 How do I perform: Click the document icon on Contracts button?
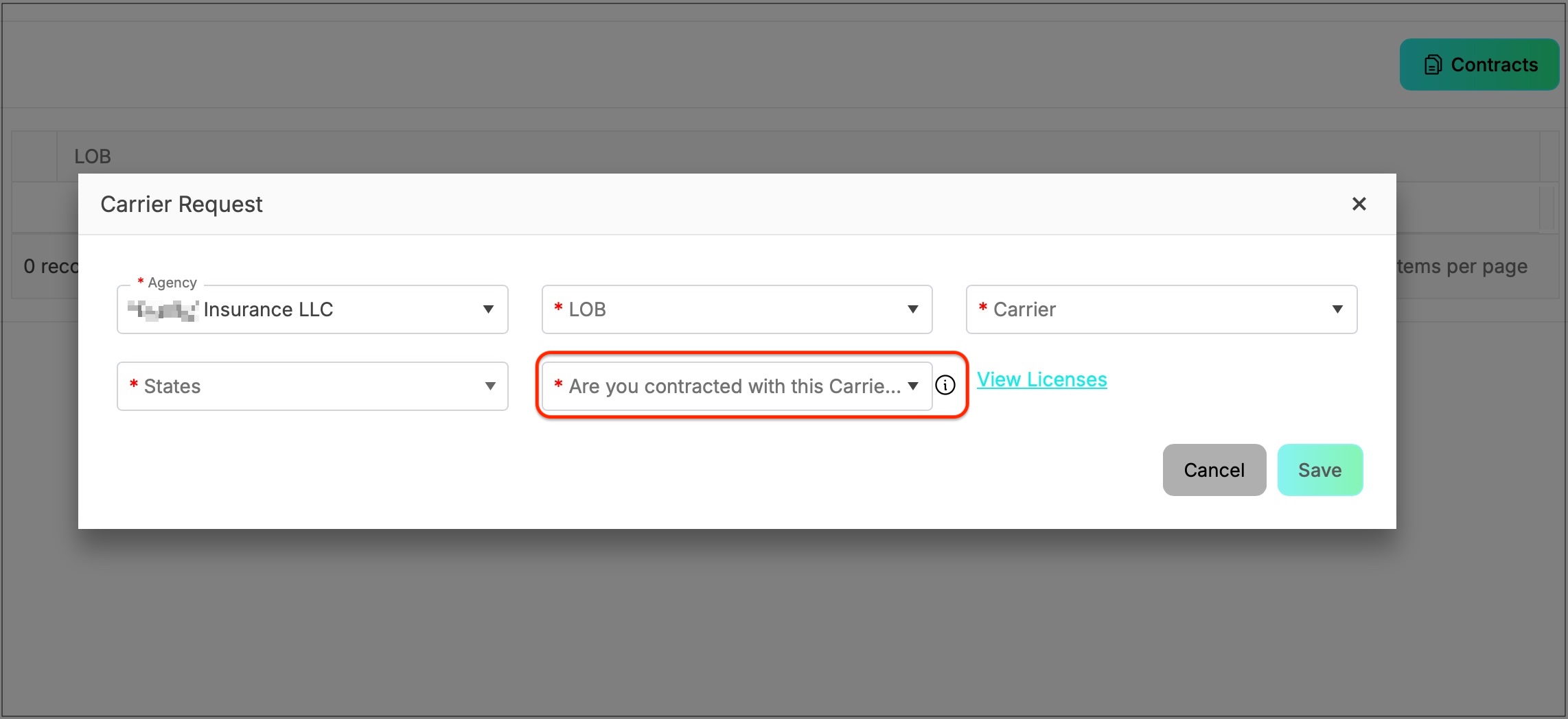(1433, 64)
